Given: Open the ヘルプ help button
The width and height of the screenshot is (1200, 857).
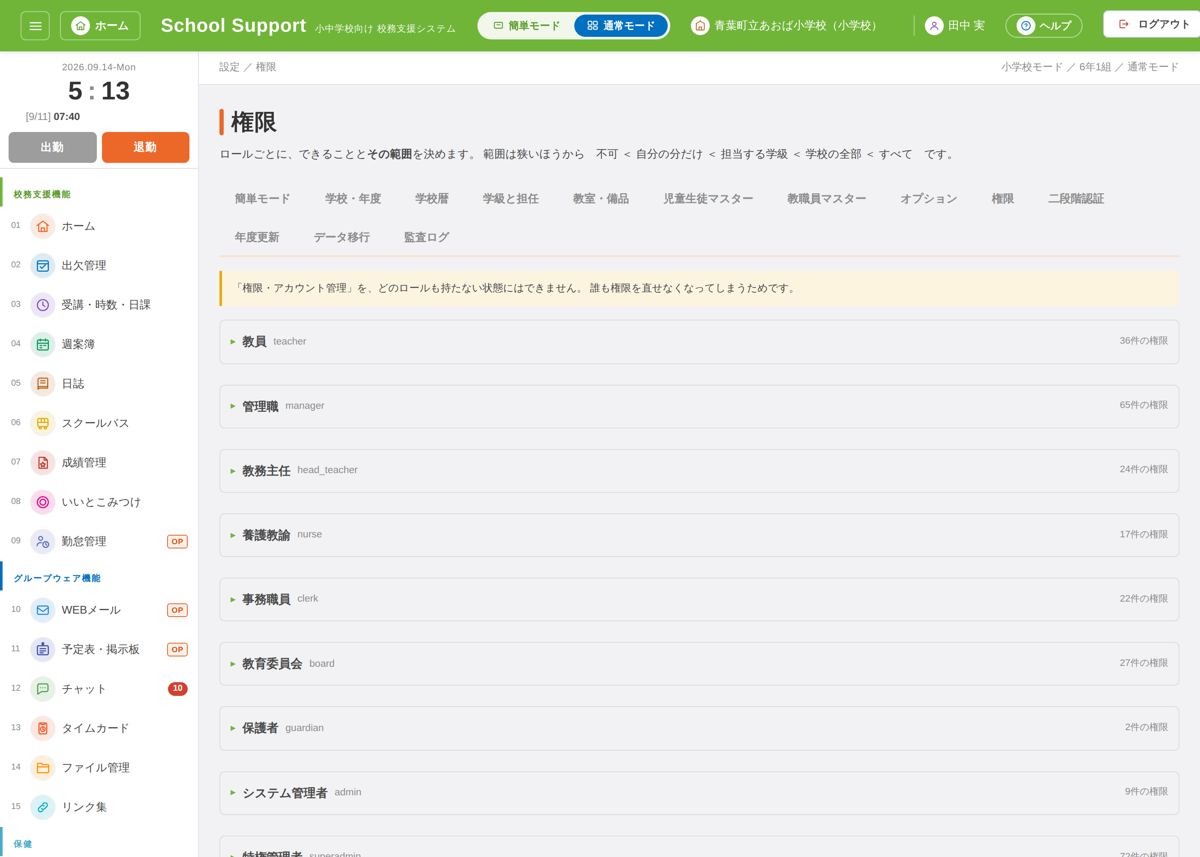Looking at the screenshot, I should [x=1044, y=26].
